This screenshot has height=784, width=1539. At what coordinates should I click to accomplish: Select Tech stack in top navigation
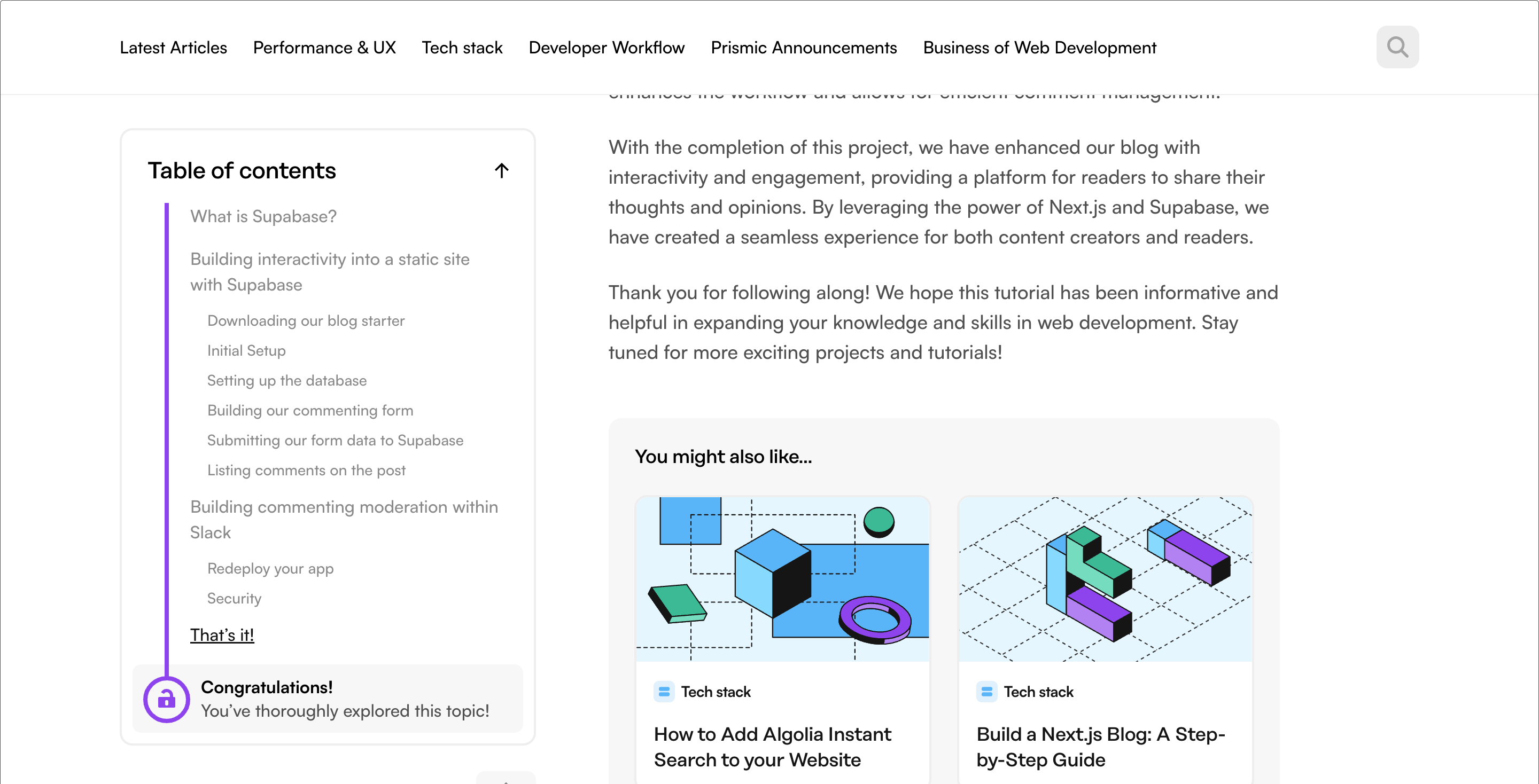click(x=462, y=48)
